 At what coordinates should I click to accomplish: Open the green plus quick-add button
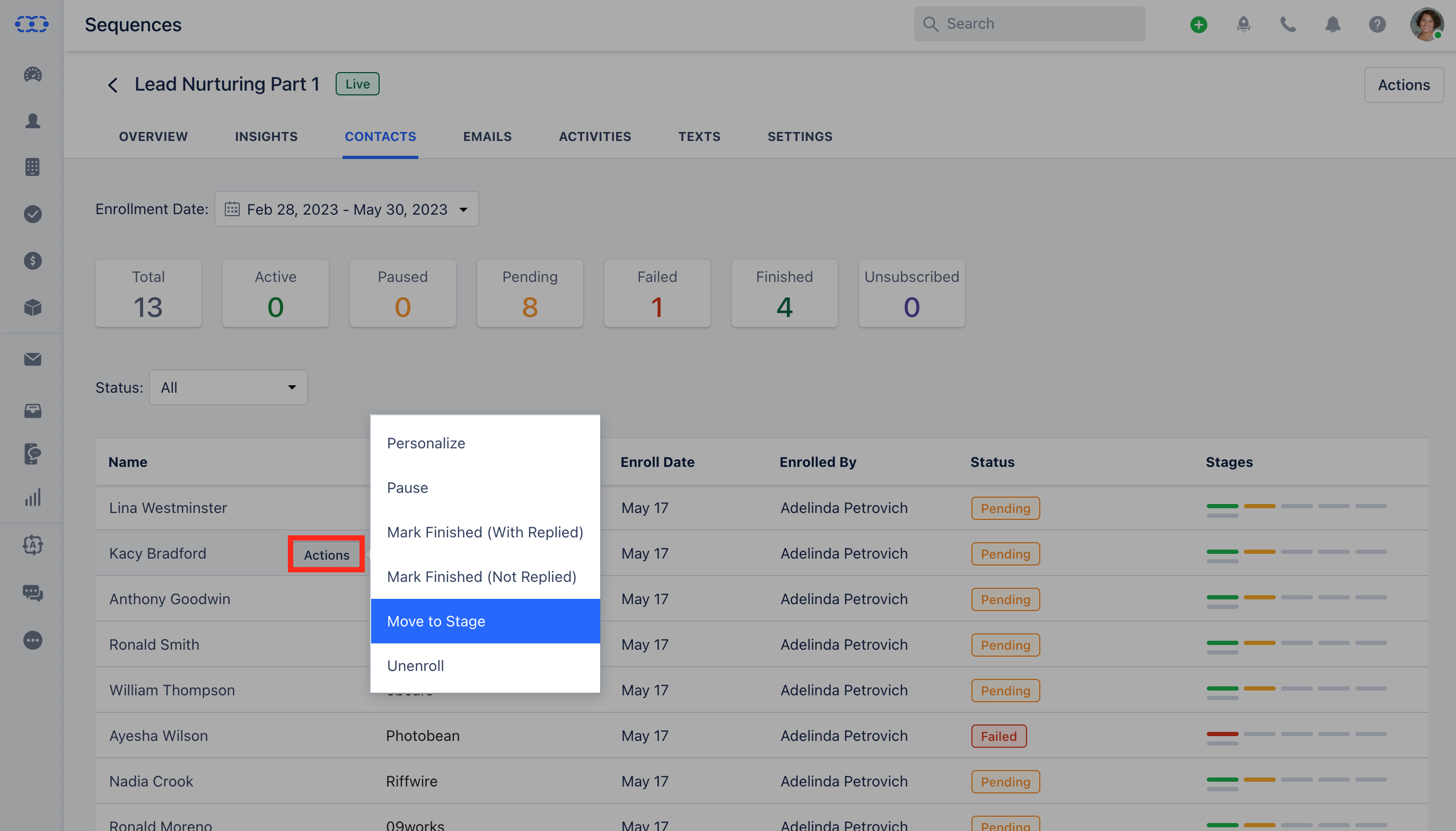coord(1197,24)
